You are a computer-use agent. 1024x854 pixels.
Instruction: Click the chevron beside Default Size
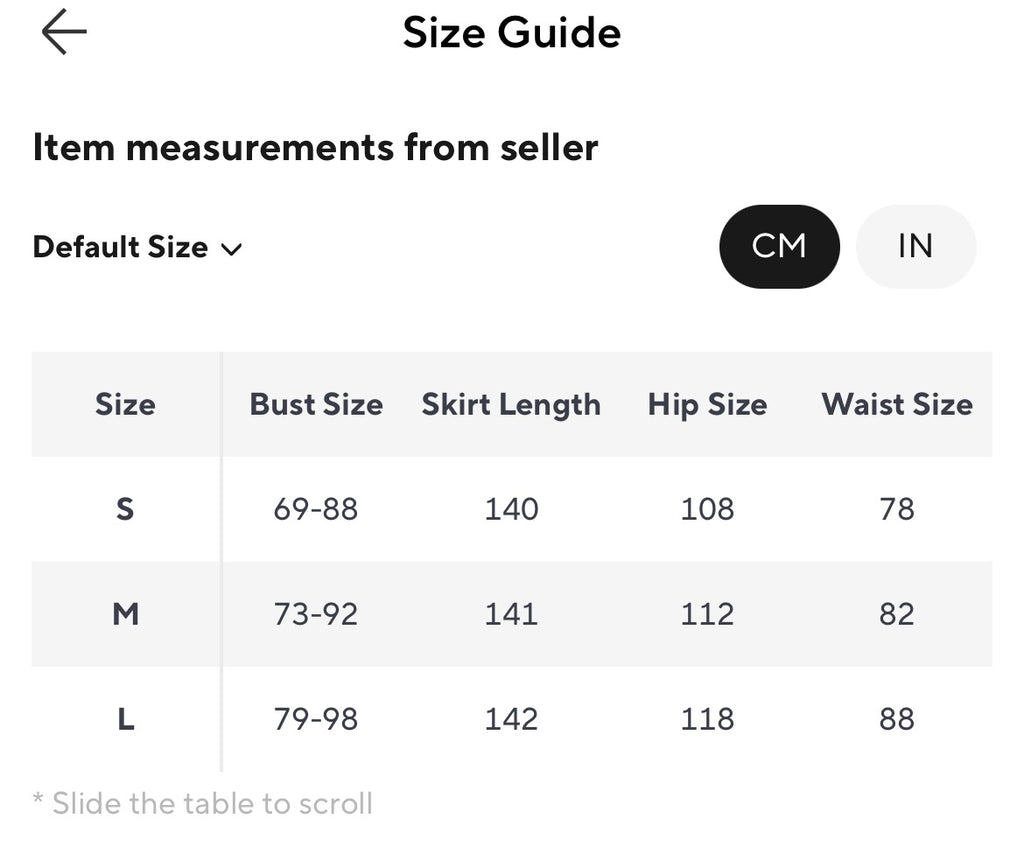(x=231, y=249)
